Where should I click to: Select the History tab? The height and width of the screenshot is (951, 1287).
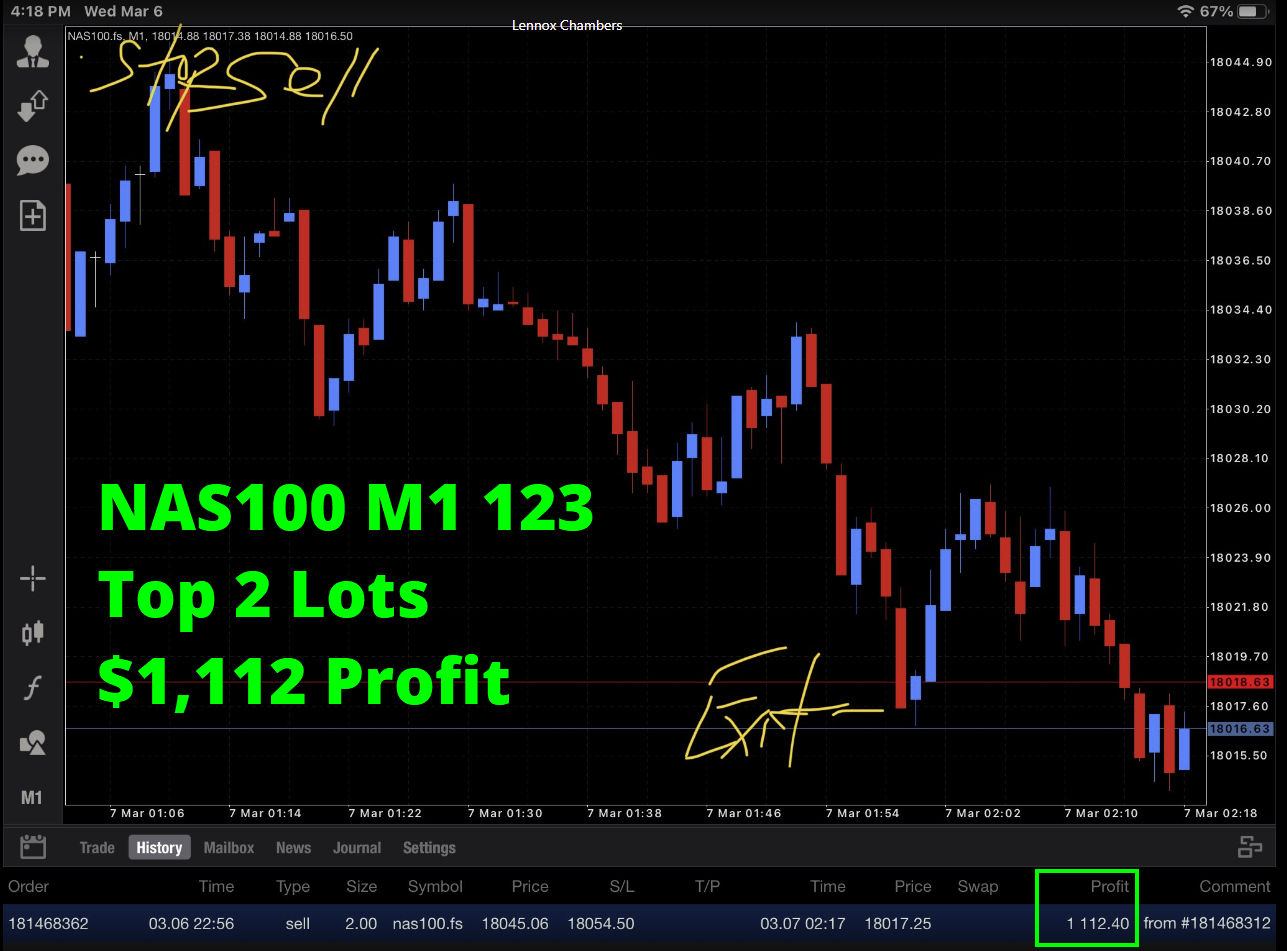click(159, 848)
